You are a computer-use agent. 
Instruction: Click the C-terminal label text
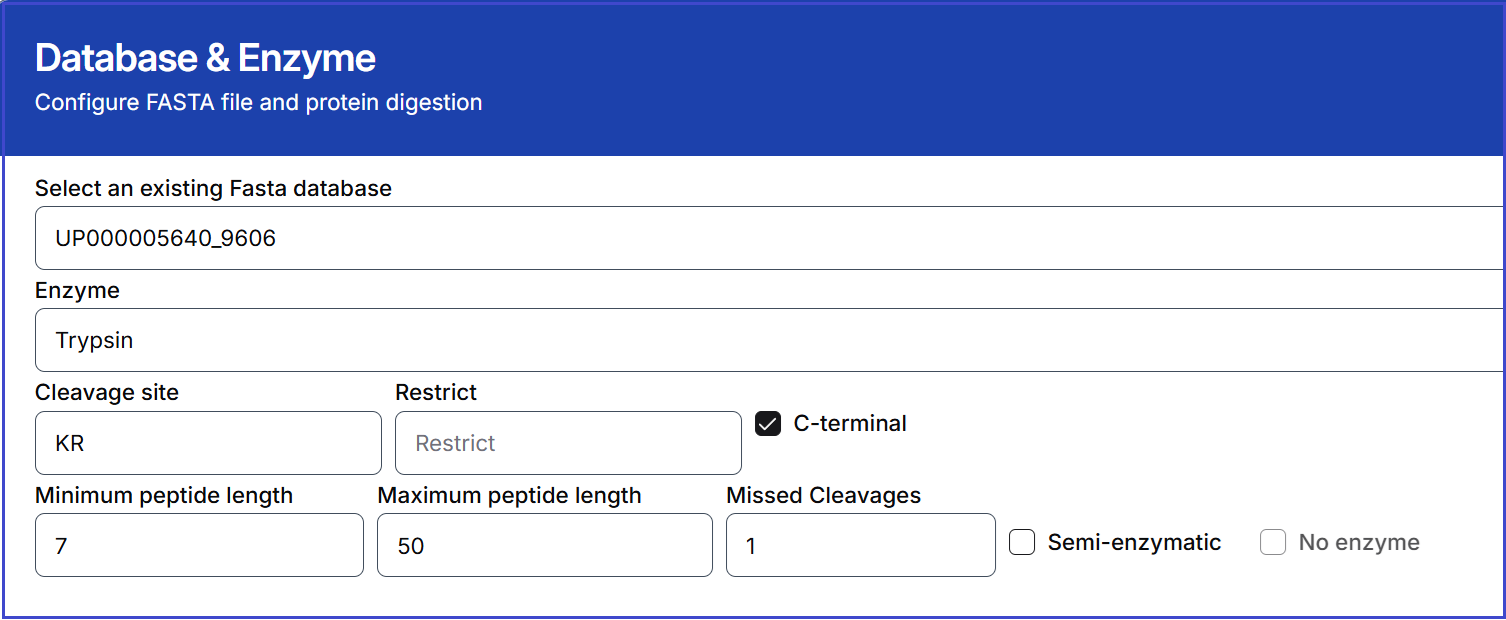pyautogui.click(x=850, y=424)
